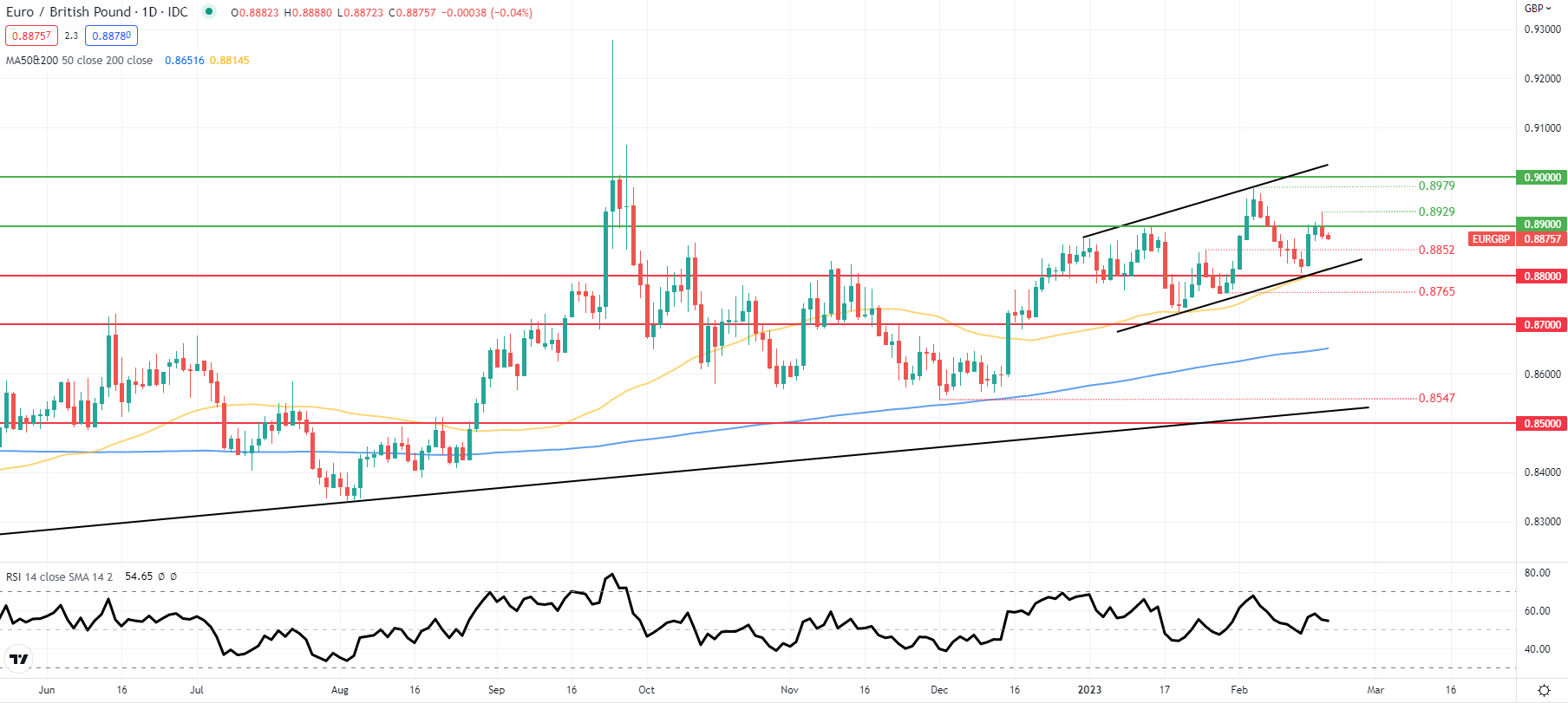Click the 0.84000 price axis label
This screenshot has height=703, width=1568.
1542,472
